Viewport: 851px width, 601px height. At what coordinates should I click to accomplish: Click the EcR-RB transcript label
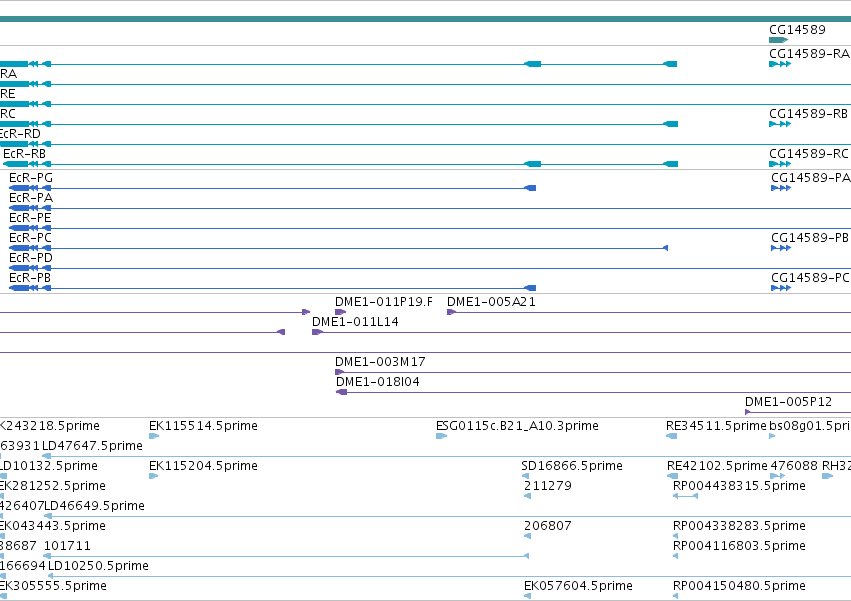click(x=24, y=154)
